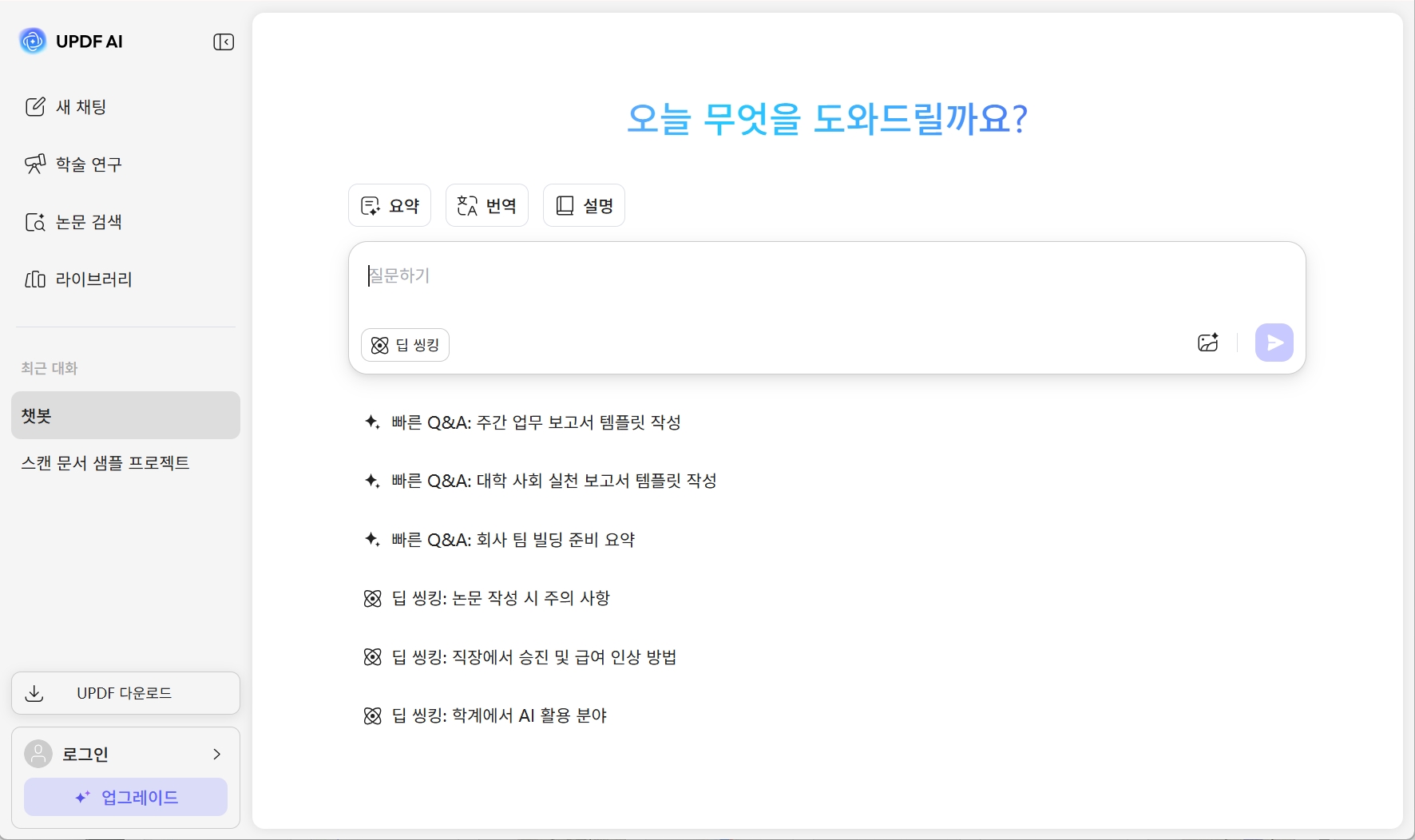Click the image upload icon

click(1208, 343)
